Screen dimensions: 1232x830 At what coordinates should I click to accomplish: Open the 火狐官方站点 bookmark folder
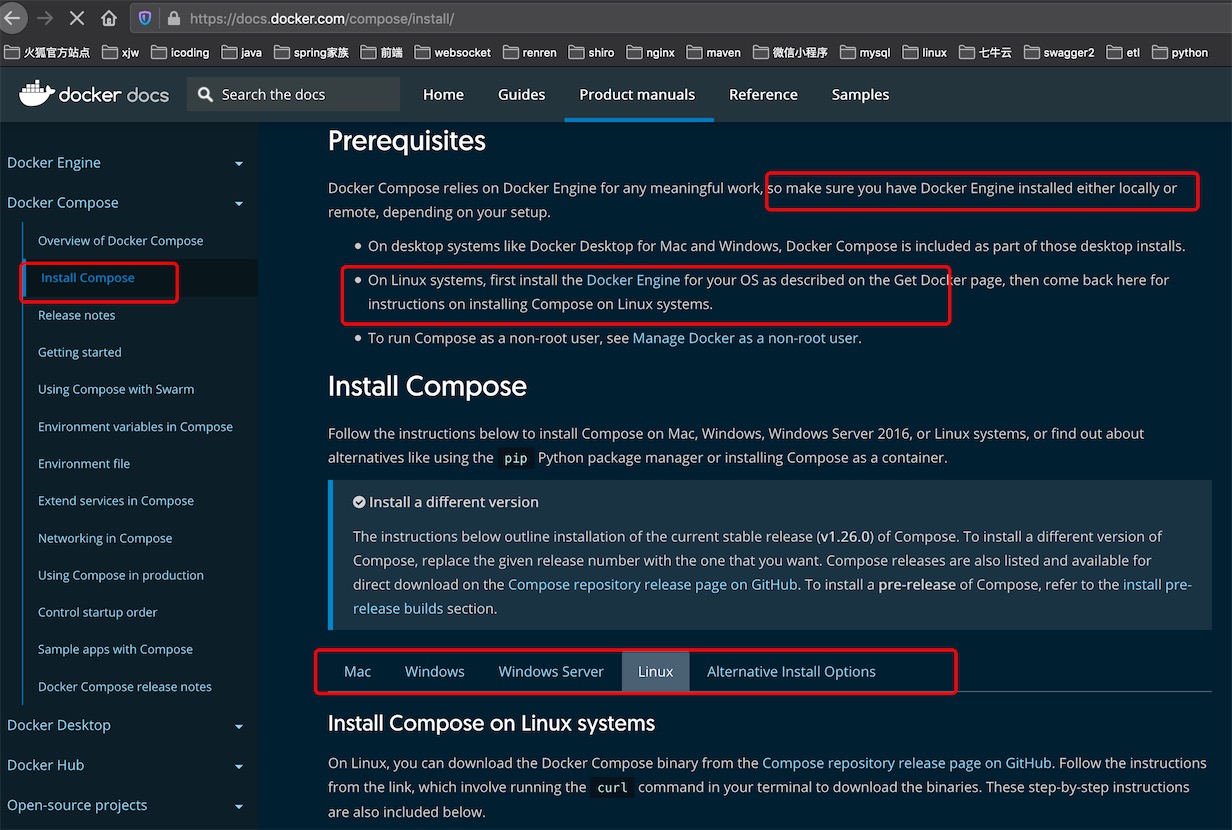tap(47, 52)
